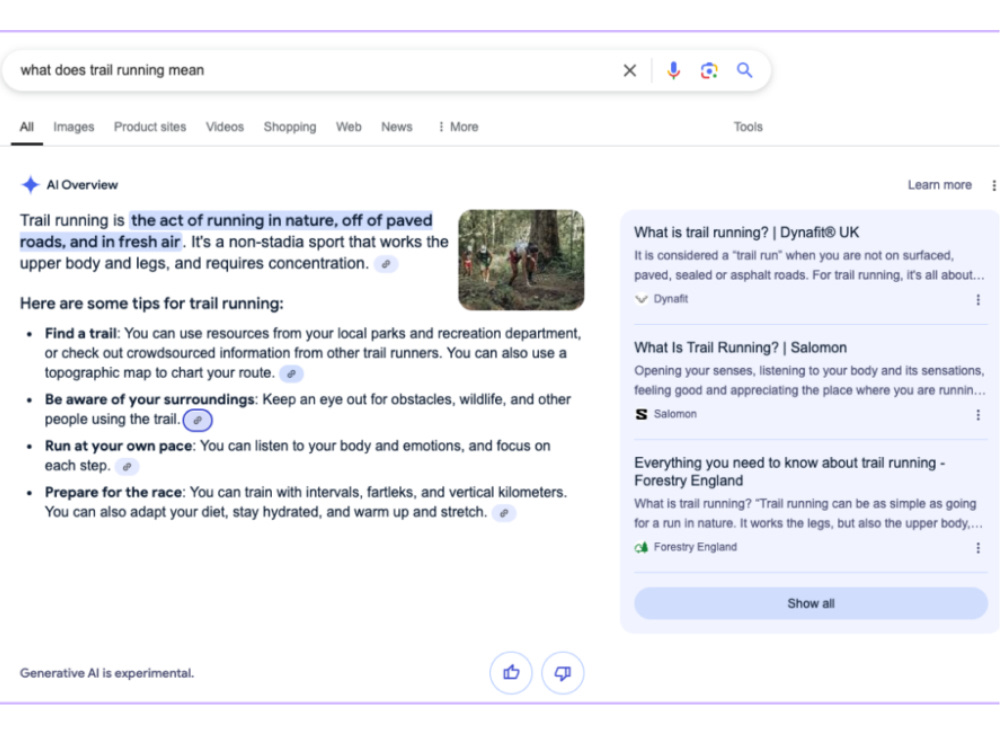Click the 'Prepare for the race' tip

tap(305, 503)
